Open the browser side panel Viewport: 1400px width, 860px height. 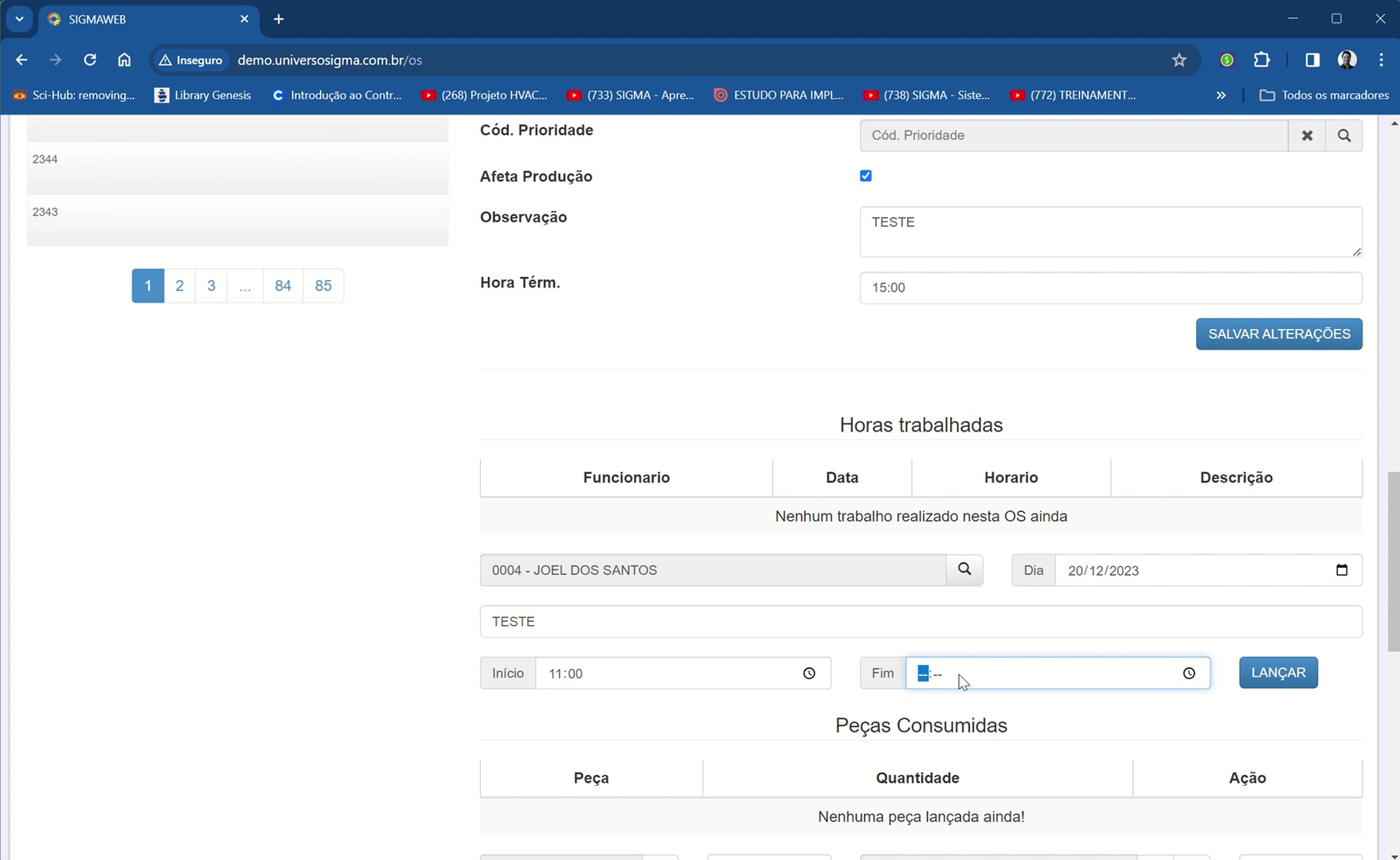[x=1312, y=60]
